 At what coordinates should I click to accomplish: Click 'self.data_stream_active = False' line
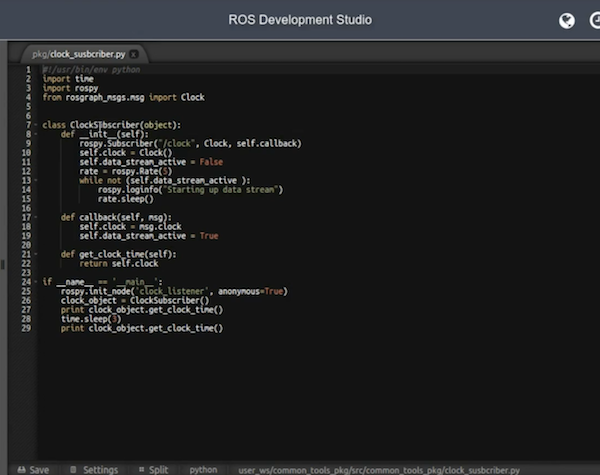point(151,162)
